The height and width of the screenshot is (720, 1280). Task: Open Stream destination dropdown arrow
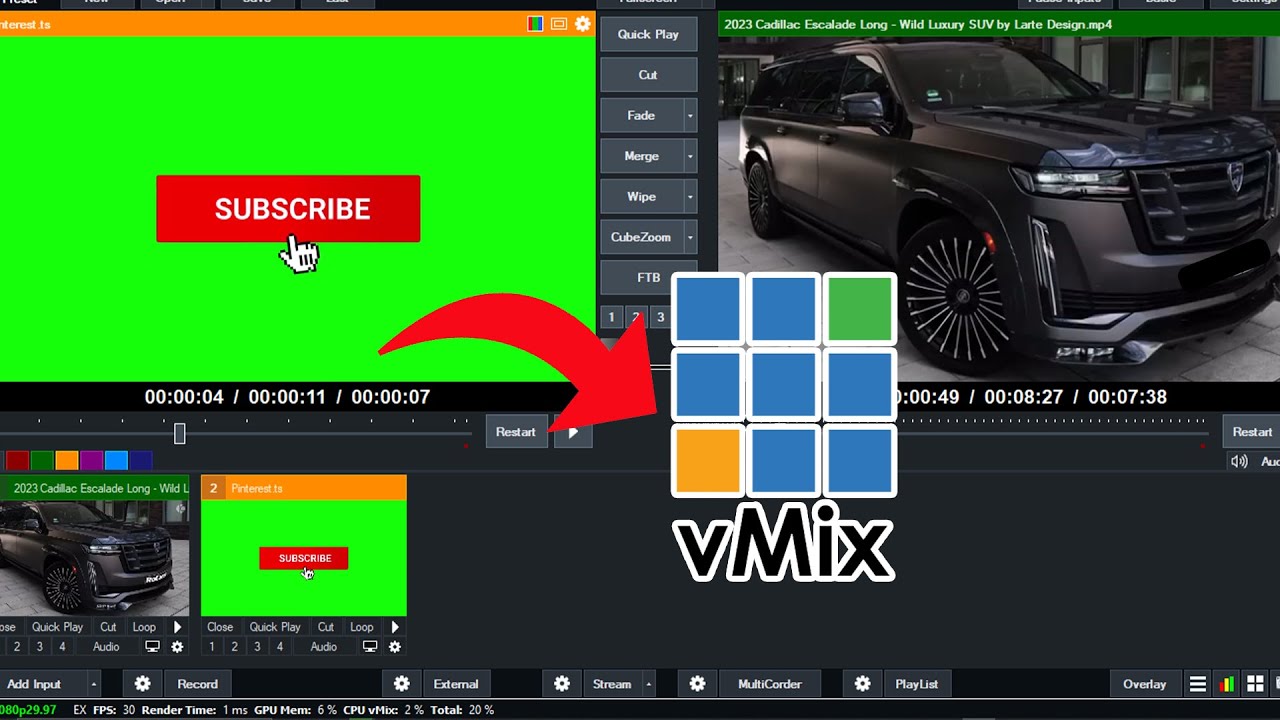click(649, 684)
